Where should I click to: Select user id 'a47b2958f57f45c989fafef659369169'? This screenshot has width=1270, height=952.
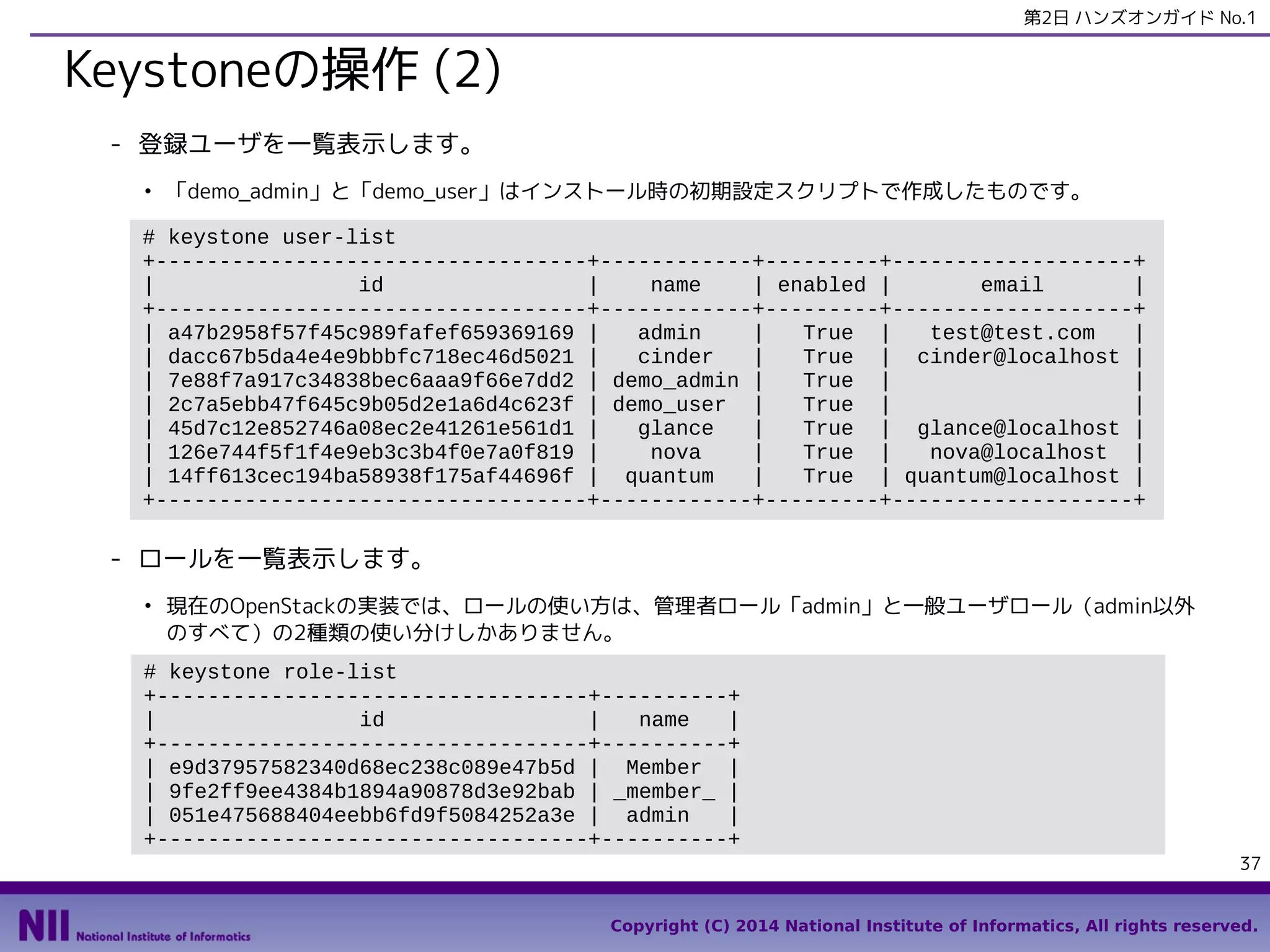[371, 333]
